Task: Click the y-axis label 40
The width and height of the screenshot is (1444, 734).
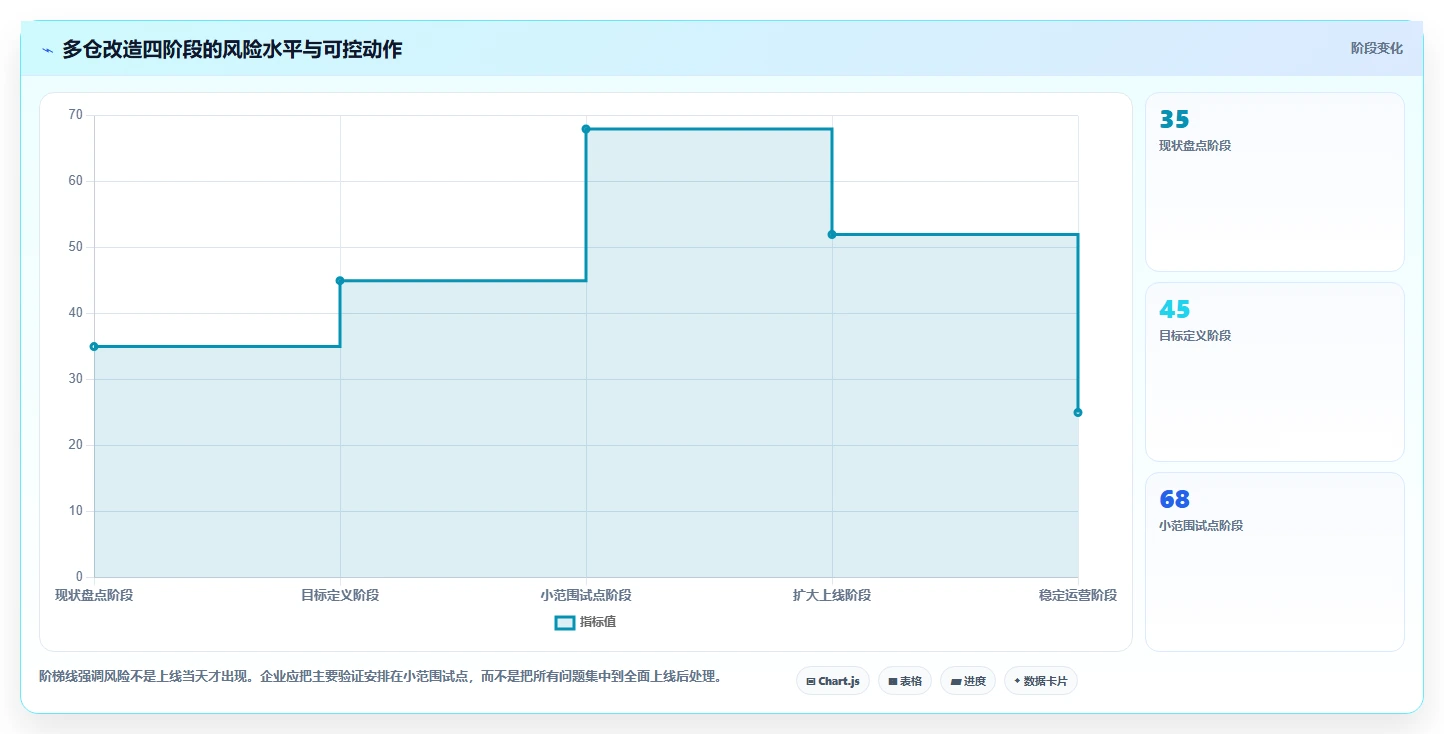Action: pos(76,313)
